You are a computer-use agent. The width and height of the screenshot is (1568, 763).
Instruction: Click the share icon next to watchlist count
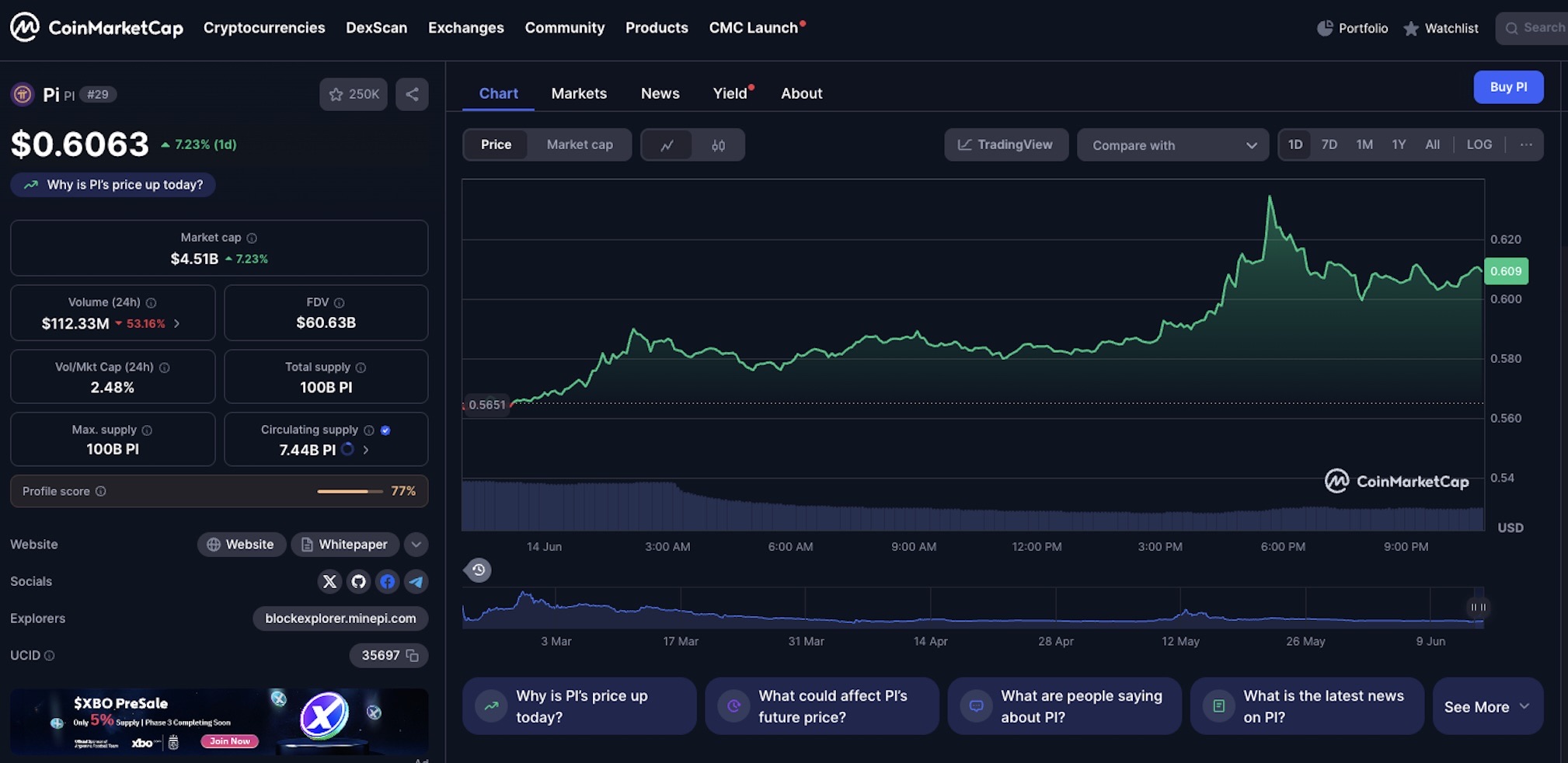[412, 94]
